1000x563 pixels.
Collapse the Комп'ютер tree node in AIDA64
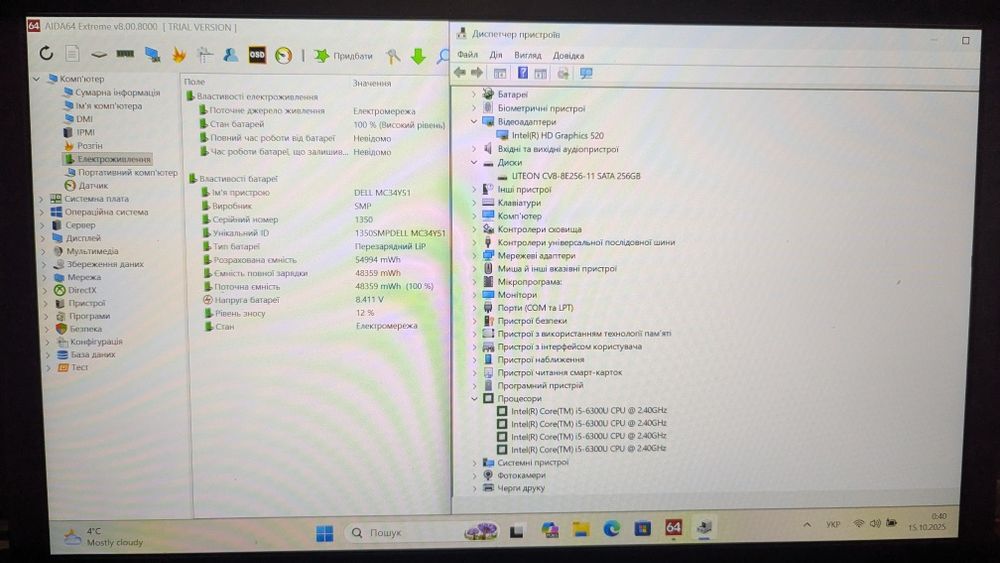[36, 78]
